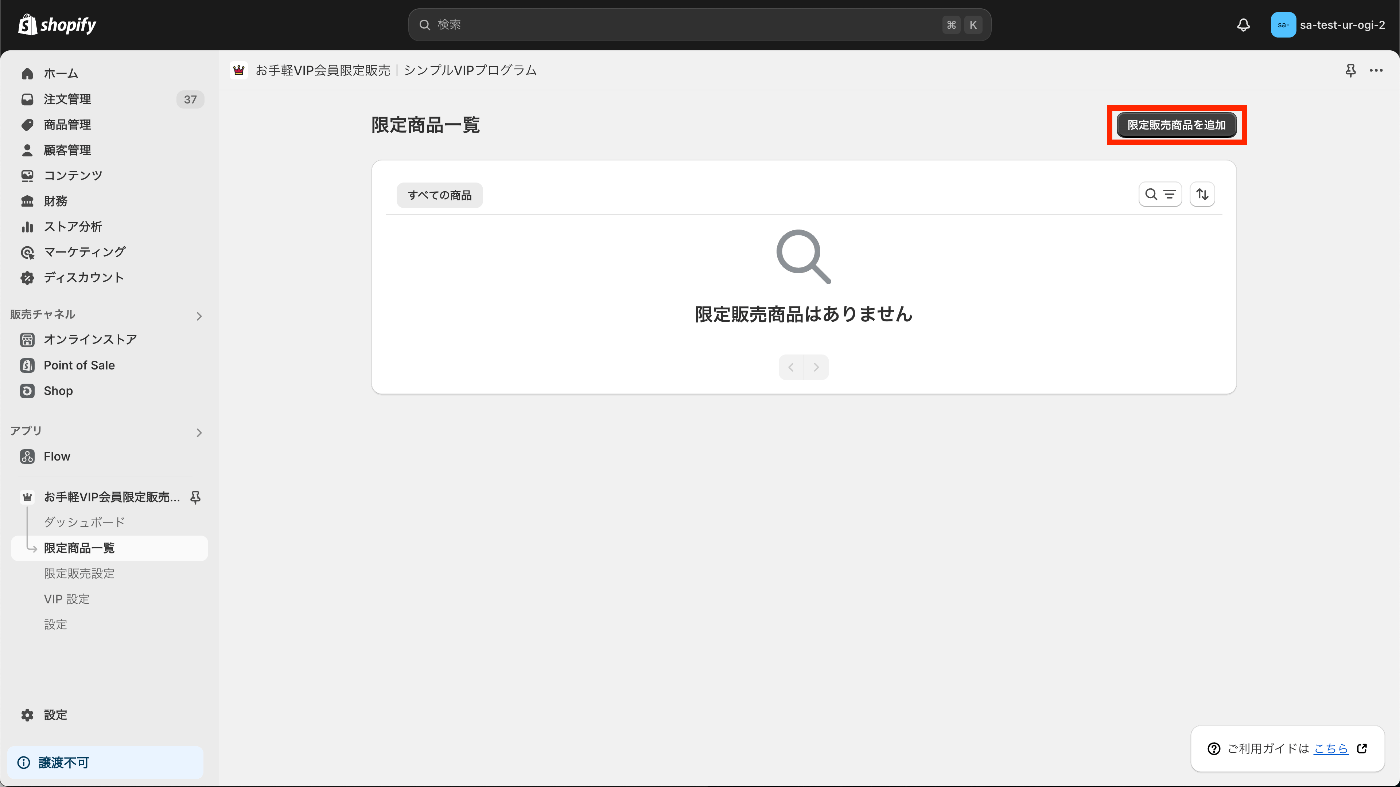Screen dimensions: 1400x787
Task: Open the sa-test-ur-ogi-2 account menu
Action: [x=1329, y=25]
